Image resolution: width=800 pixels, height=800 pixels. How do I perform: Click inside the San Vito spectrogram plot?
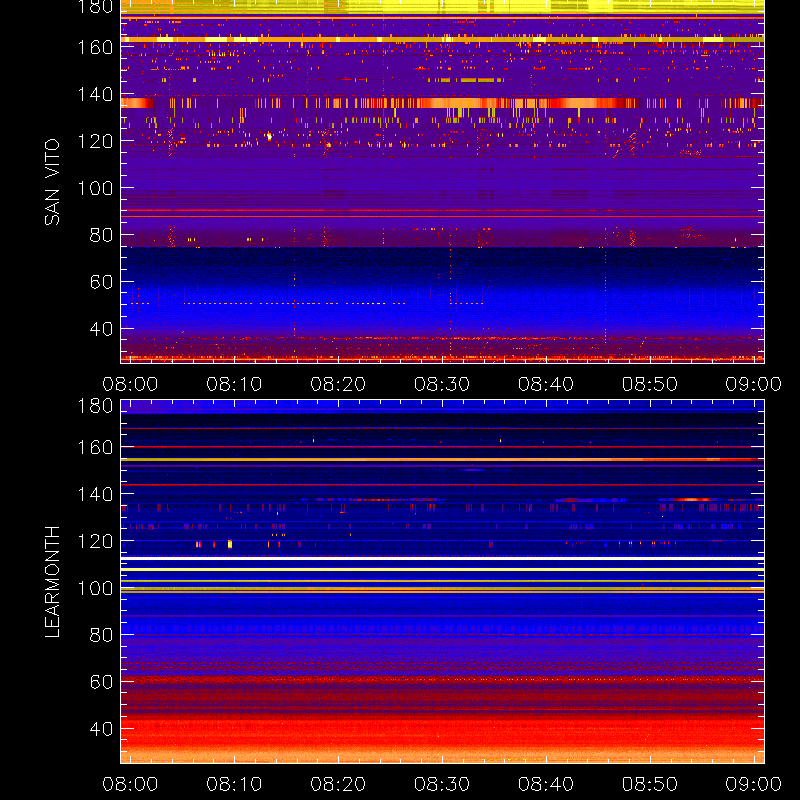442,182
